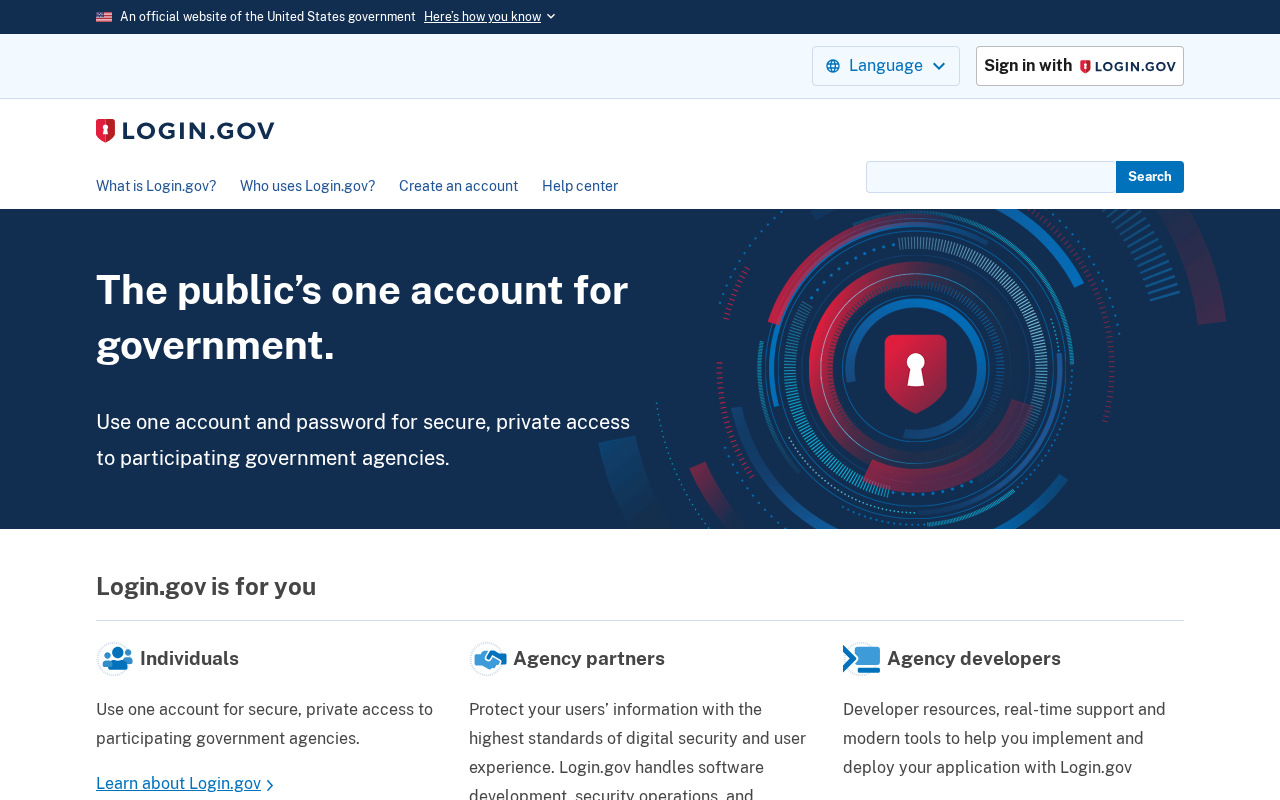Click the Agency partners handshake icon
This screenshot has height=800, width=1280.
click(488, 659)
